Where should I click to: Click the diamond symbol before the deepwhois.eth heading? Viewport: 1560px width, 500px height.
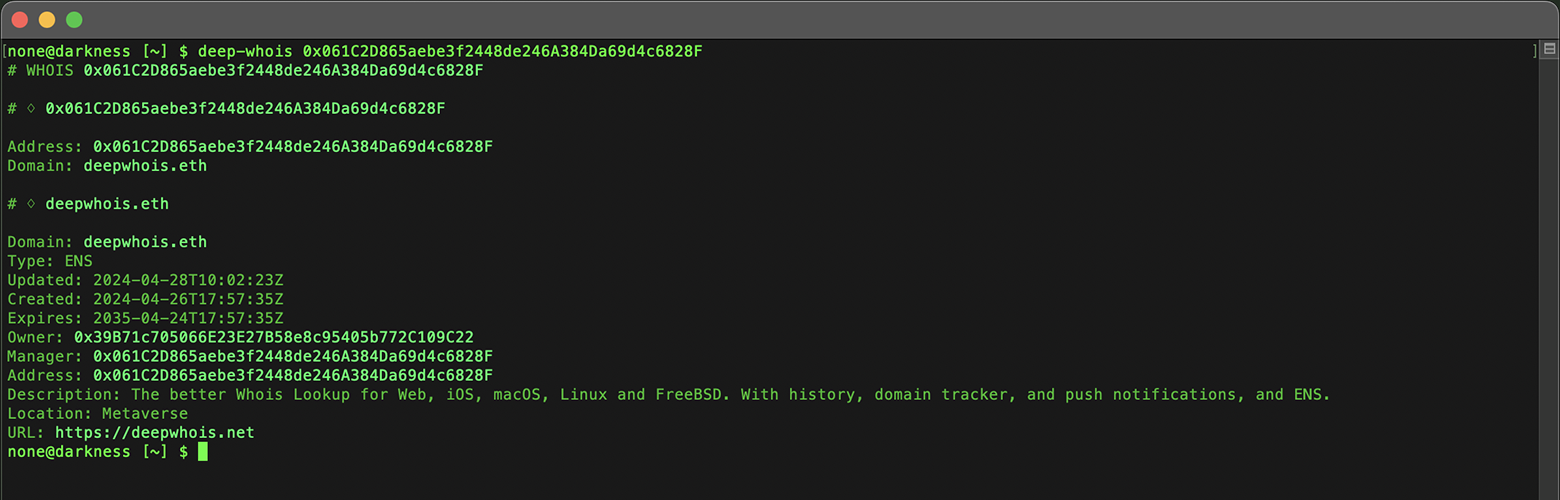click(31, 204)
